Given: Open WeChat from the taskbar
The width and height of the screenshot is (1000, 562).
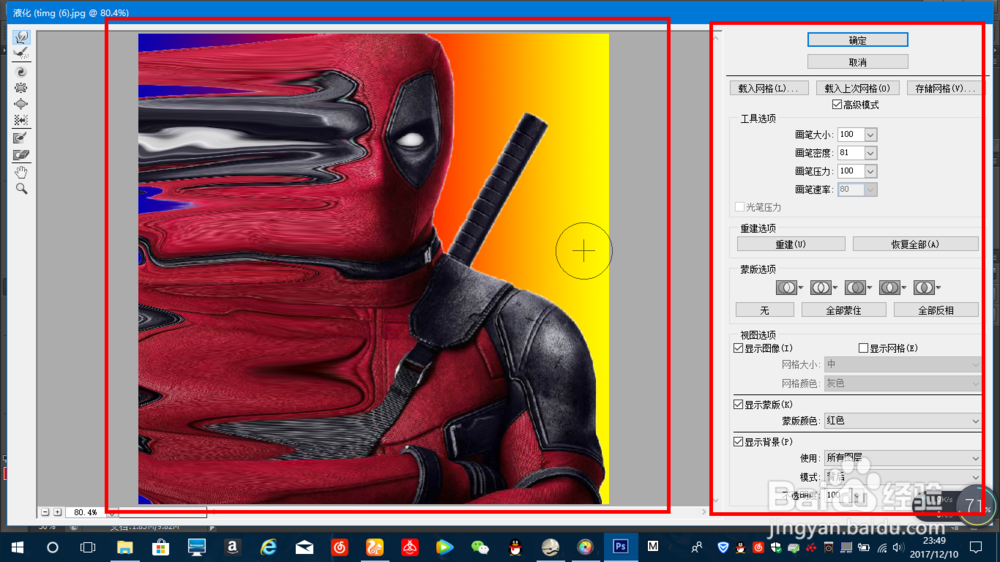Looking at the screenshot, I should point(480,547).
